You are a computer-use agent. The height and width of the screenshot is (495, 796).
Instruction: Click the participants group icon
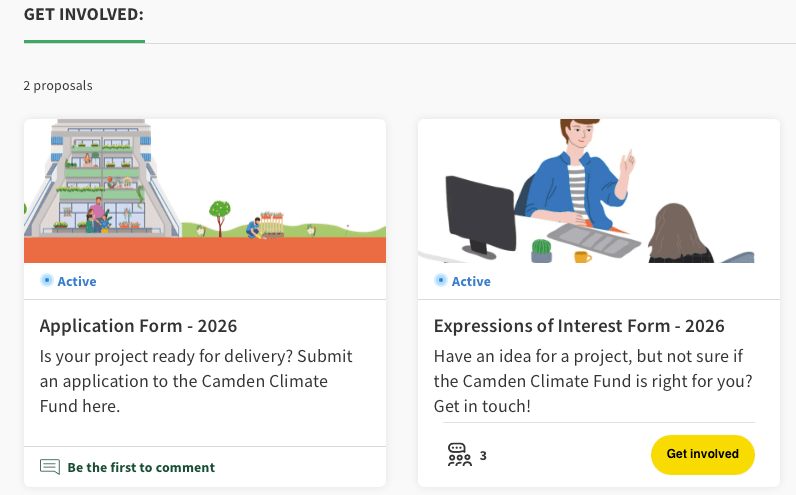459,455
